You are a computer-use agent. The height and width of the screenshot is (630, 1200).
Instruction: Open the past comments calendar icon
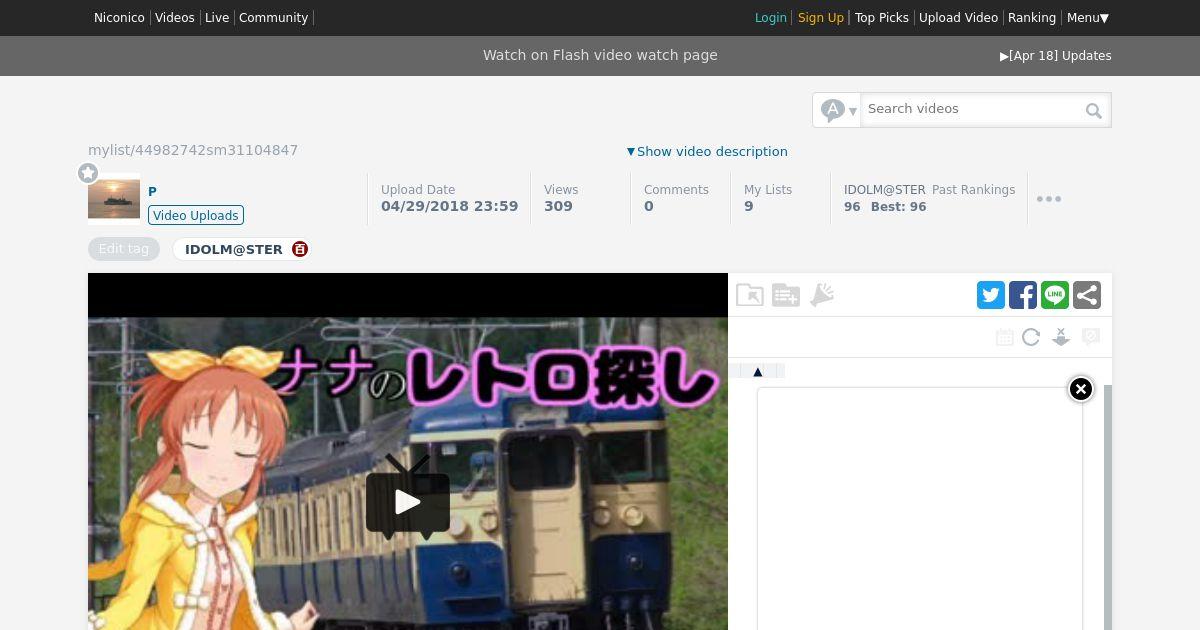click(x=1005, y=338)
